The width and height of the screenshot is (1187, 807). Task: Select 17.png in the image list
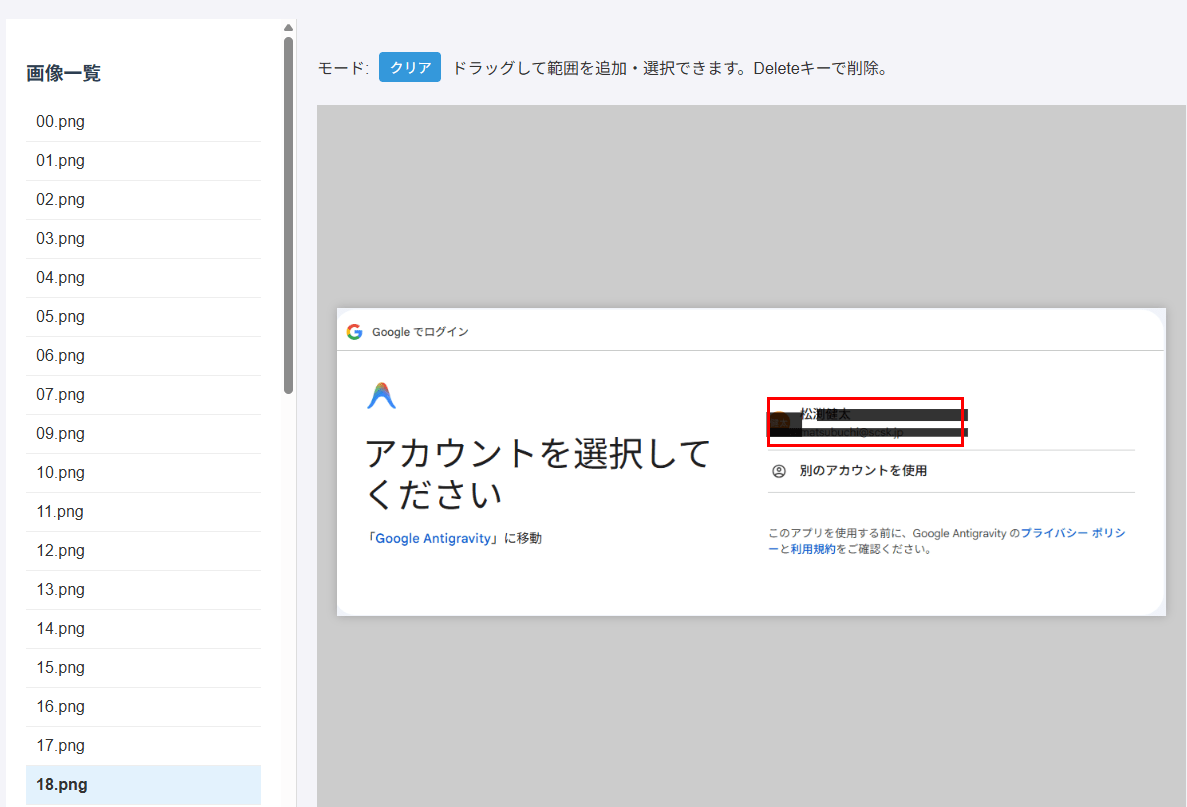tap(61, 746)
